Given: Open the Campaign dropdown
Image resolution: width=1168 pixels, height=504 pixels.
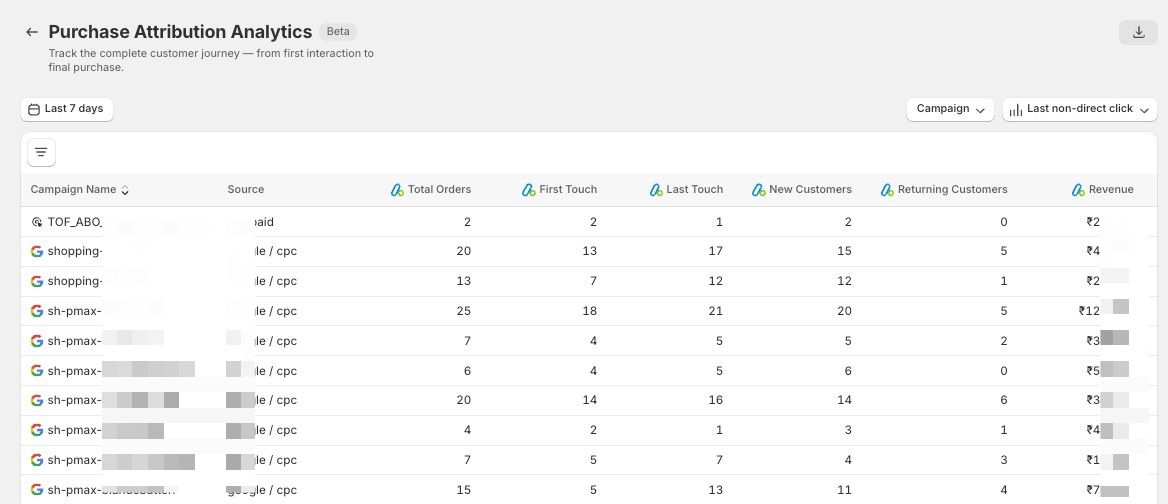Looking at the screenshot, I should tap(949, 109).
